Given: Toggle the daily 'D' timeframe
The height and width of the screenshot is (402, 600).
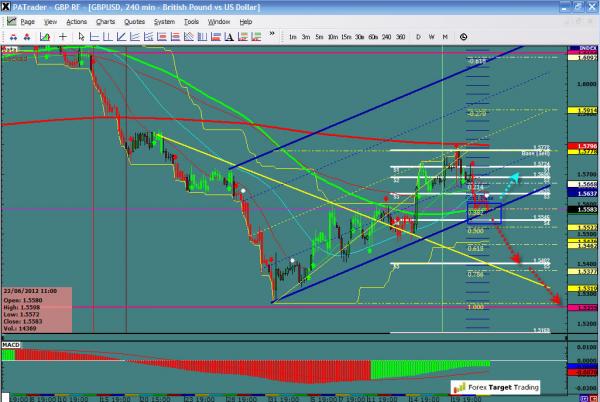Looking at the screenshot, I should 420,36.
